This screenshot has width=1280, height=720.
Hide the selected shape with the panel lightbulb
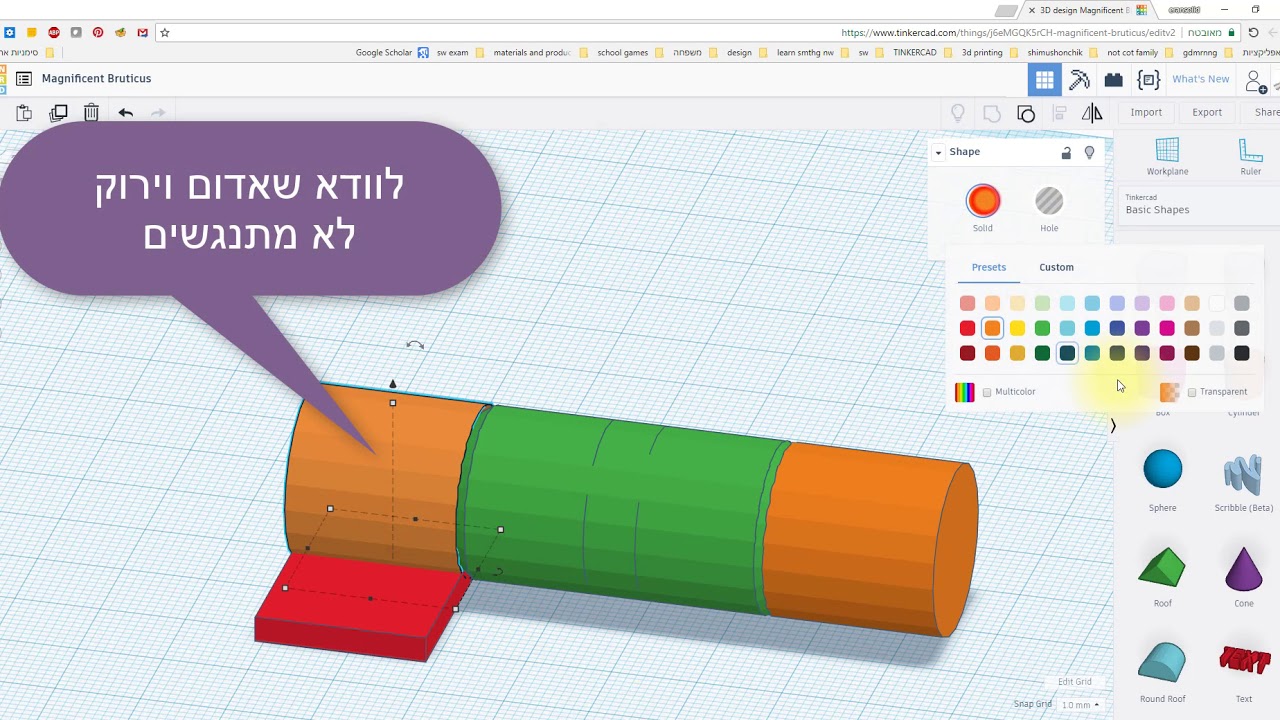pyautogui.click(x=1089, y=153)
